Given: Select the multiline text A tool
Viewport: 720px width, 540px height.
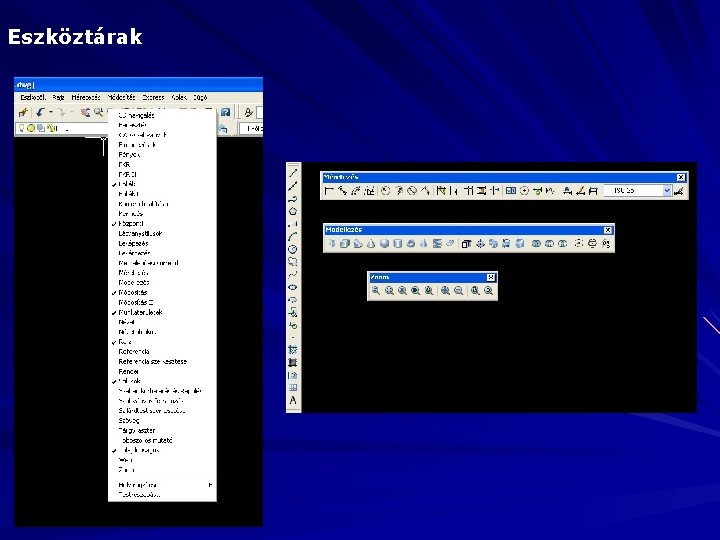Looking at the screenshot, I should 293,400.
